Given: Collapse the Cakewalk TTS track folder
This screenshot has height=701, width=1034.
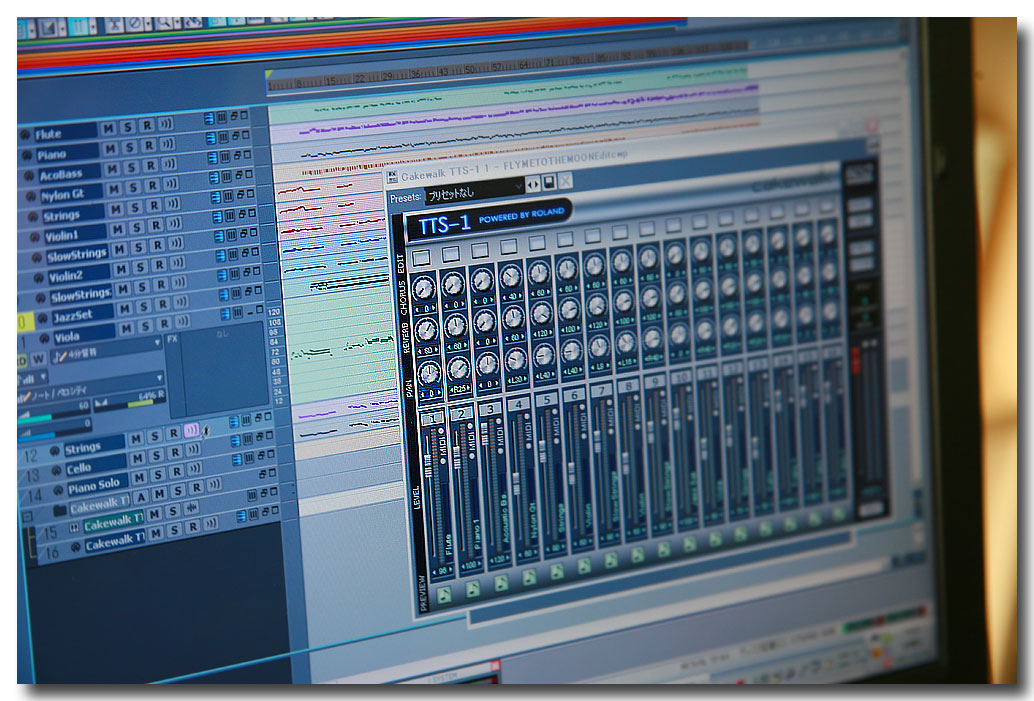Looking at the screenshot, I should pyautogui.click(x=28, y=516).
